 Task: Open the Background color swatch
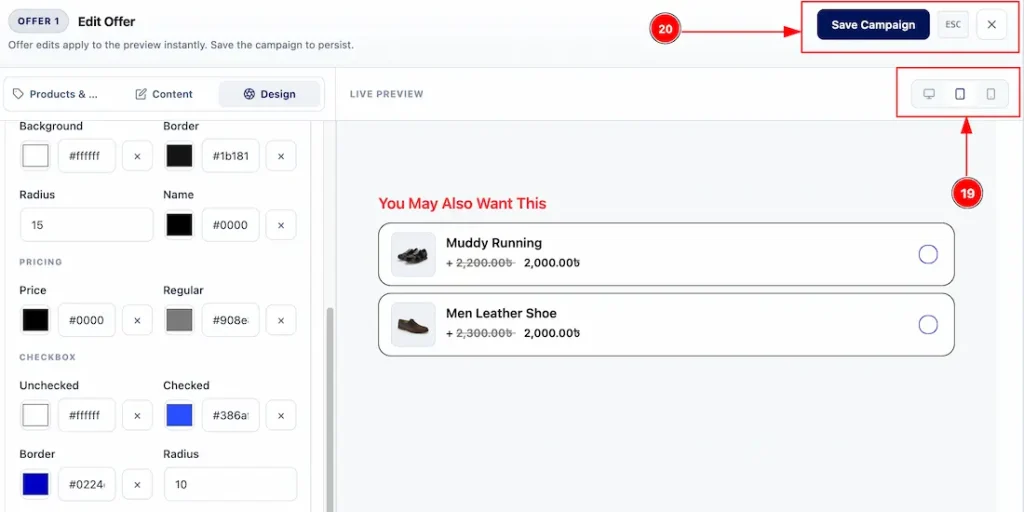[x=35, y=156]
